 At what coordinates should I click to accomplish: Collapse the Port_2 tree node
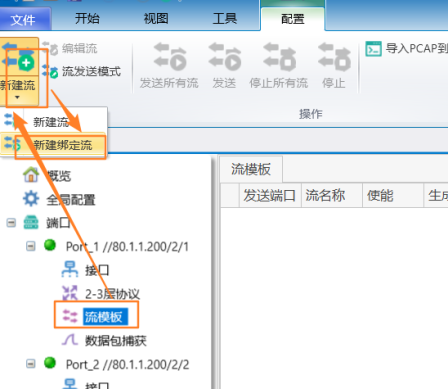click(x=31, y=363)
